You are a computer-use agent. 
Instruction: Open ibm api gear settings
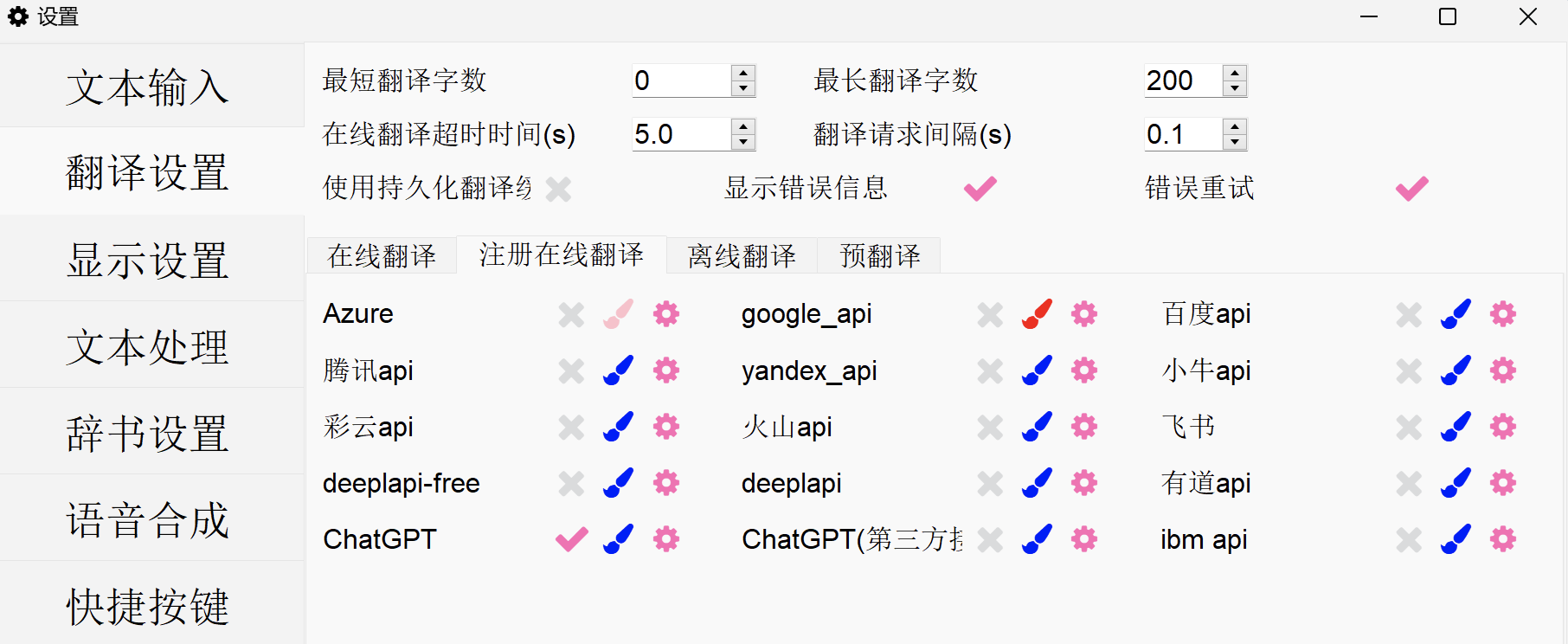coord(1503,539)
